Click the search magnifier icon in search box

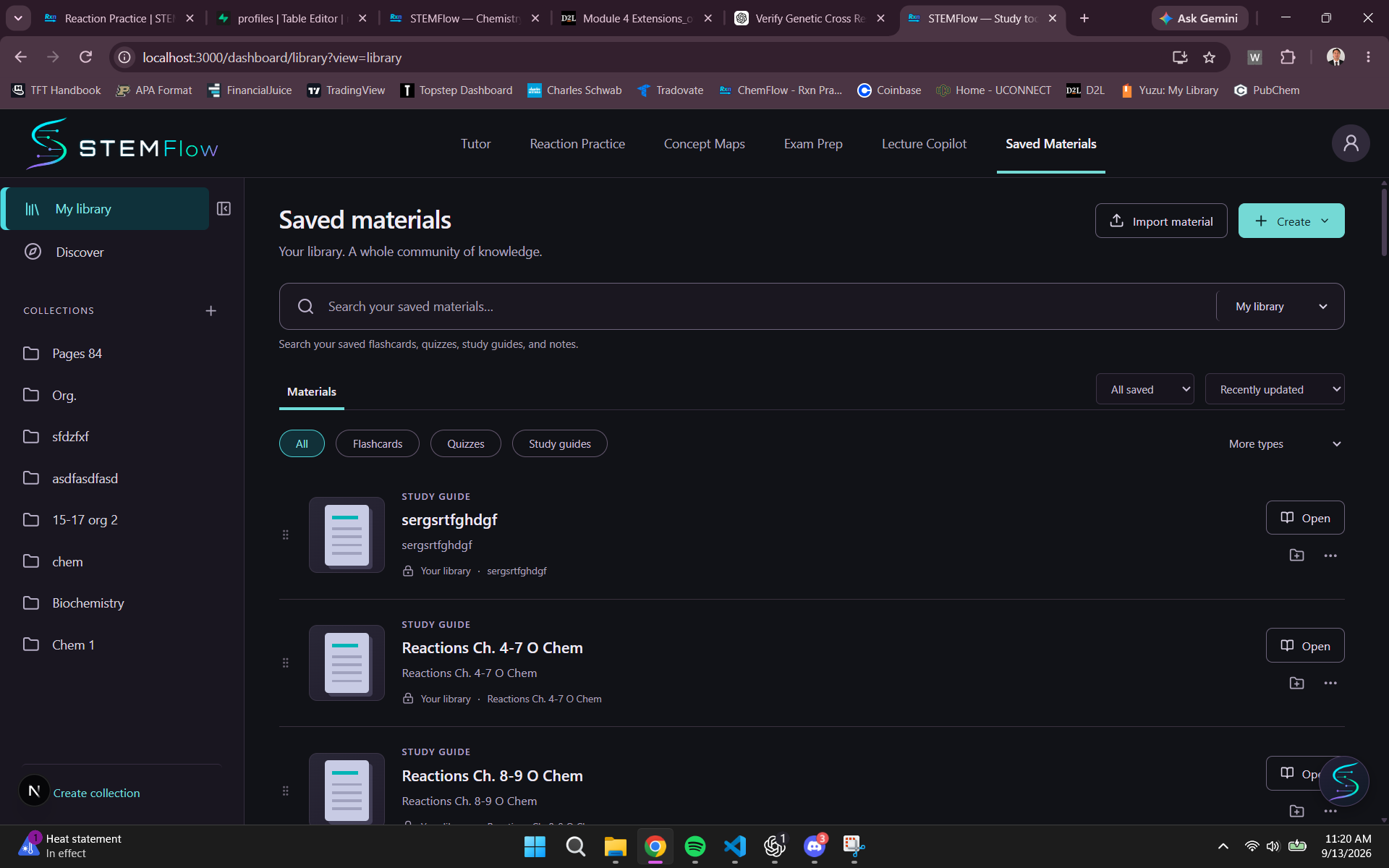pyautogui.click(x=305, y=306)
